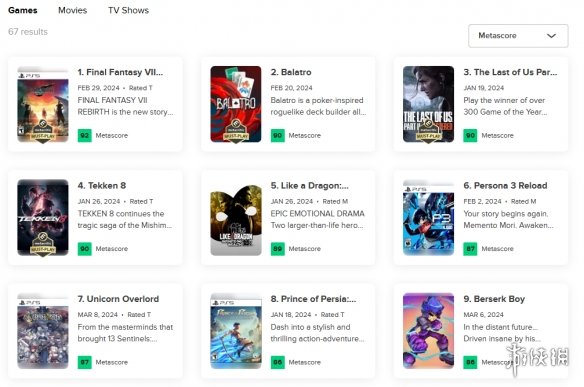Open the Berserk Boy title link

[494, 299]
